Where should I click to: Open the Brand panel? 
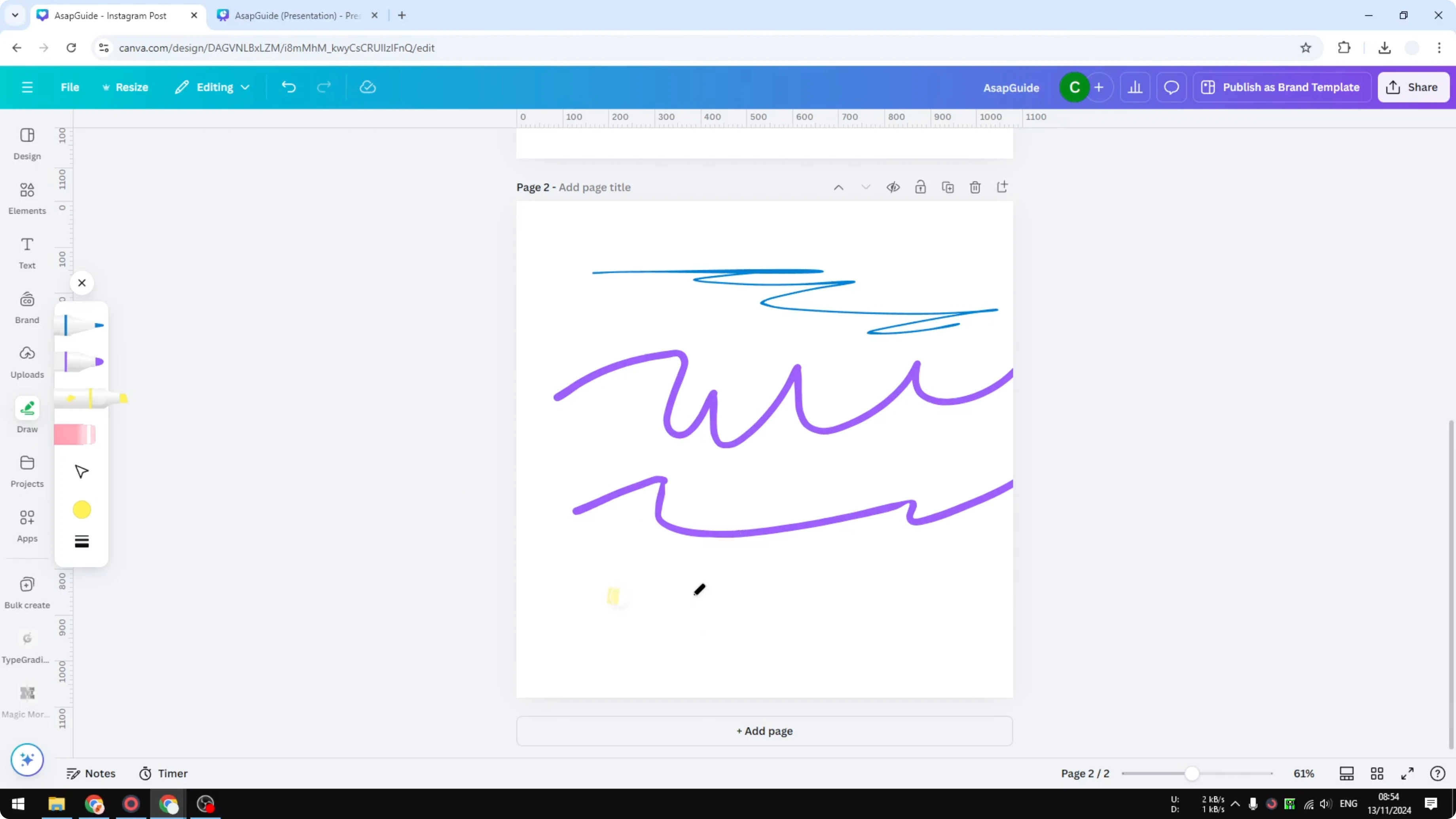click(x=27, y=307)
